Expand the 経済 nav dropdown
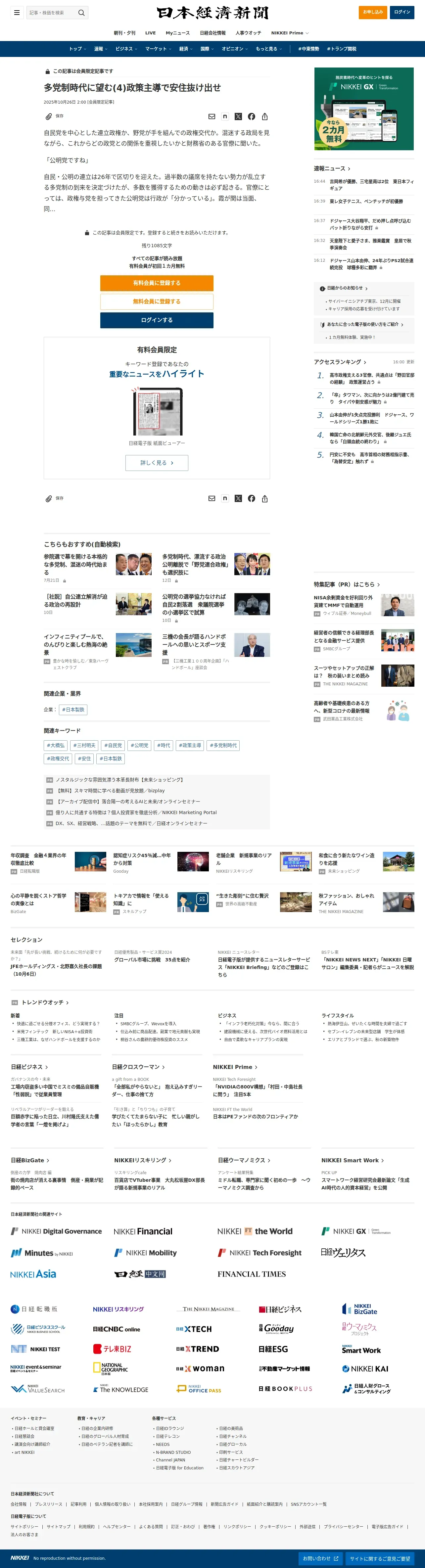 pyautogui.click(x=186, y=49)
